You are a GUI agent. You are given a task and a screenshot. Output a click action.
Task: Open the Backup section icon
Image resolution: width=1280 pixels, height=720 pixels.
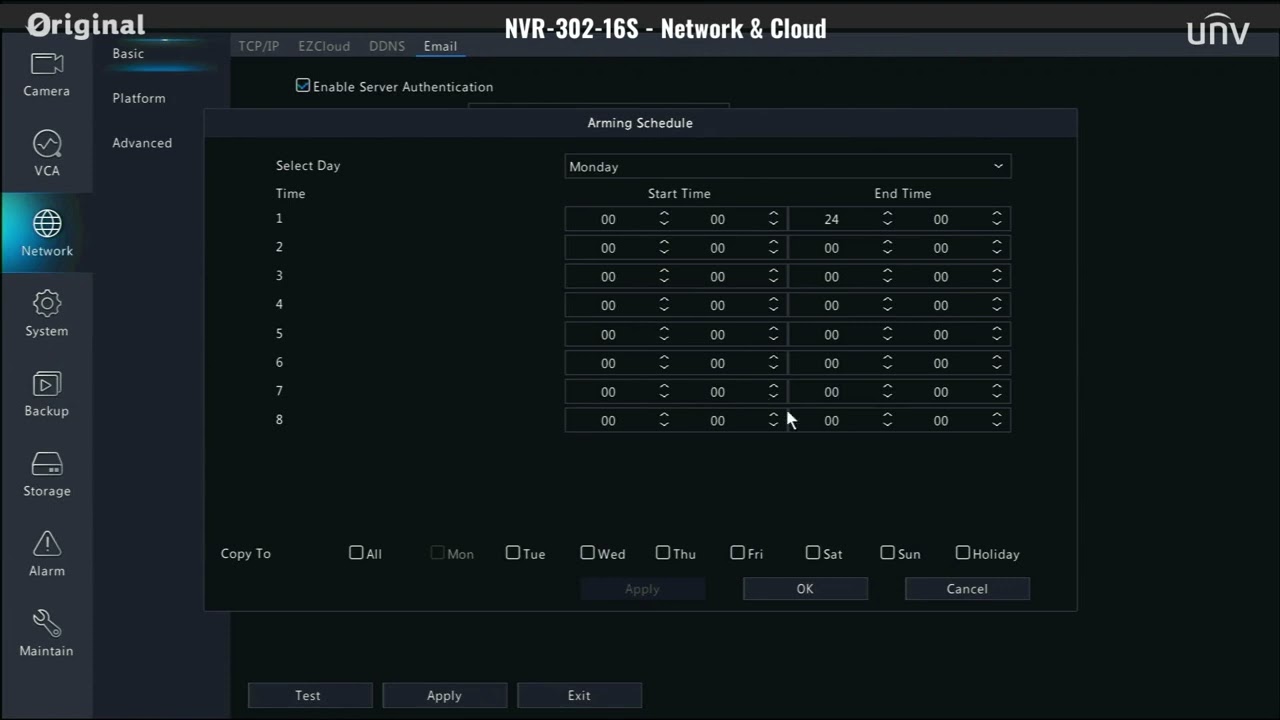(x=47, y=383)
